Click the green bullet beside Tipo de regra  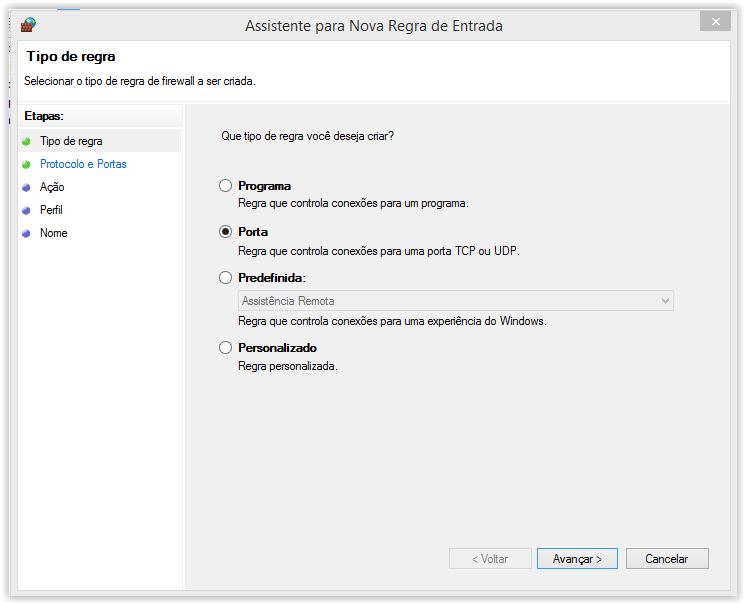click(x=26, y=142)
